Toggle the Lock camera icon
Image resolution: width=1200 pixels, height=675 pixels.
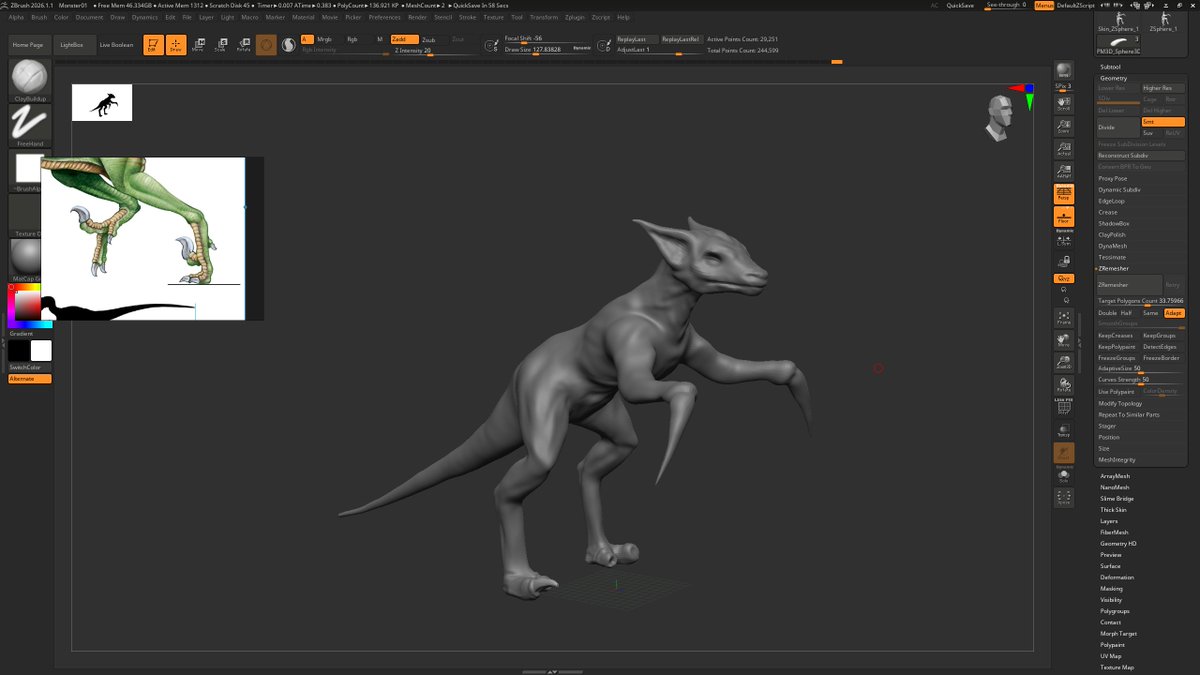click(1063, 262)
